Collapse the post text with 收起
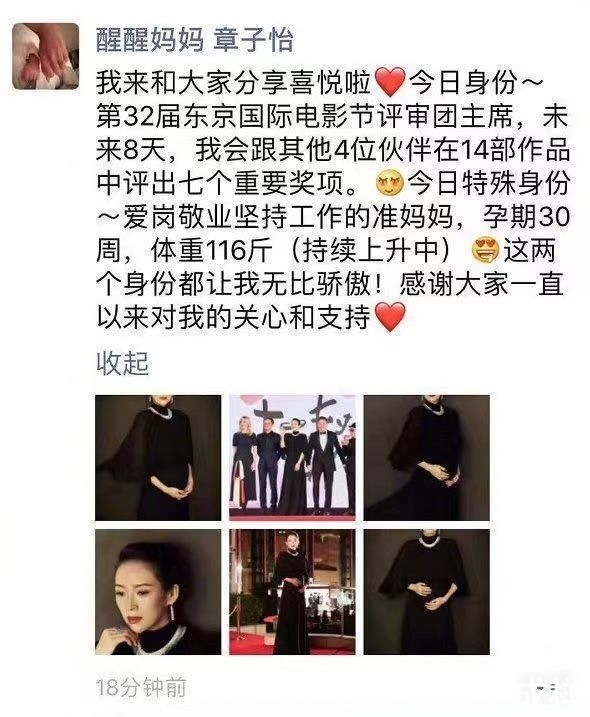The width and height of the screenshot is (590, 717). coord(122,364)
